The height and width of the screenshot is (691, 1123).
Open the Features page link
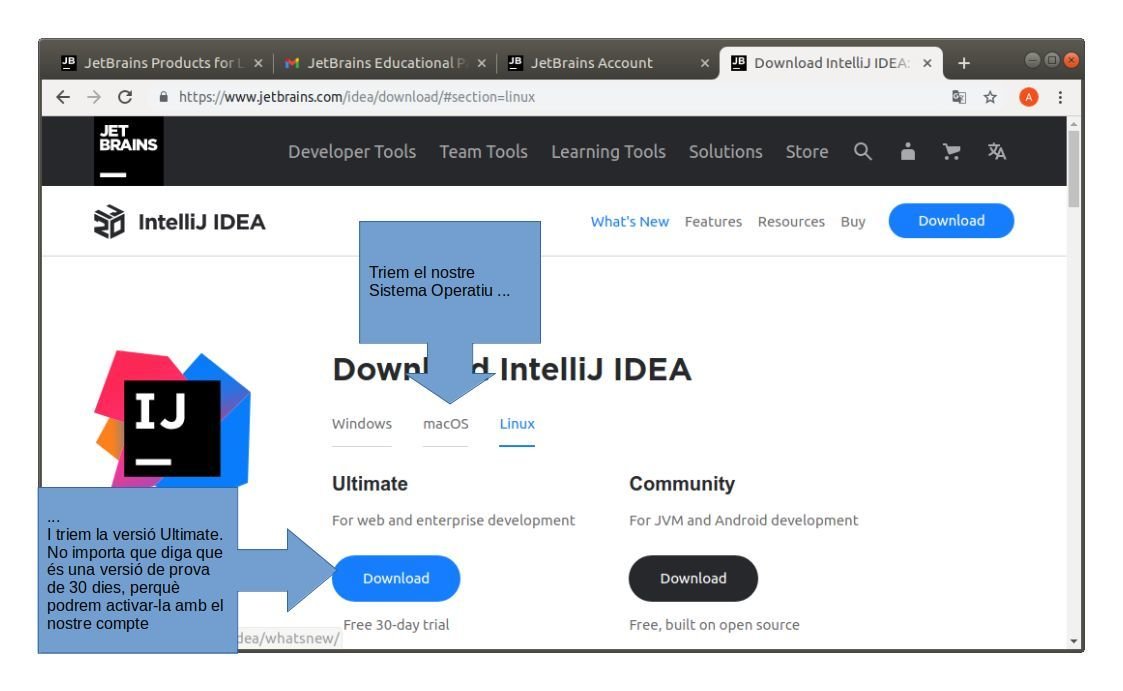[x=713, y=222]
